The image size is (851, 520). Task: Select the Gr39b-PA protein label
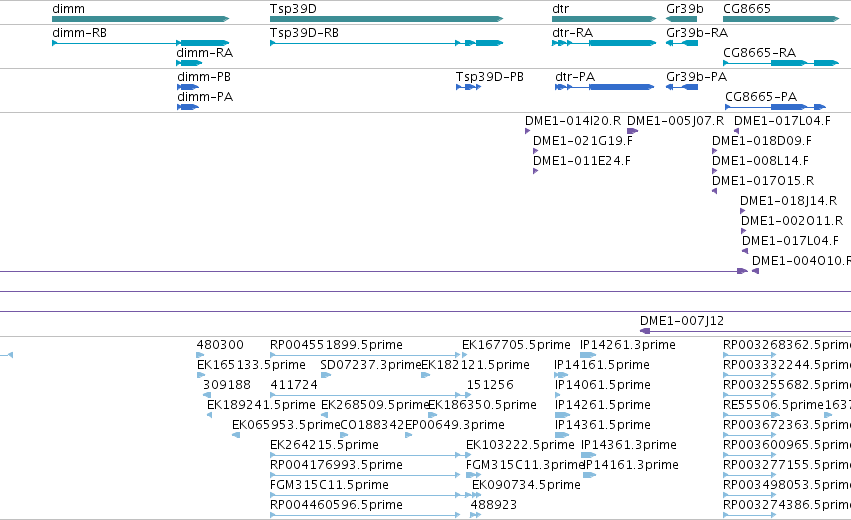coord(696,77)
